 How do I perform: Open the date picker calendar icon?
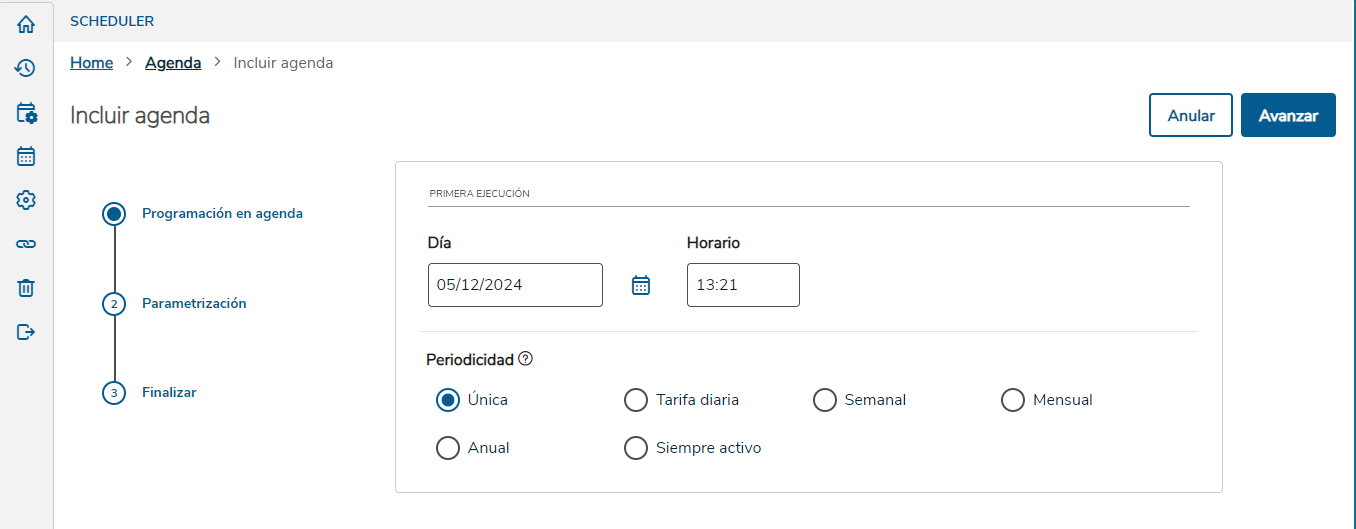coord(641,285)
